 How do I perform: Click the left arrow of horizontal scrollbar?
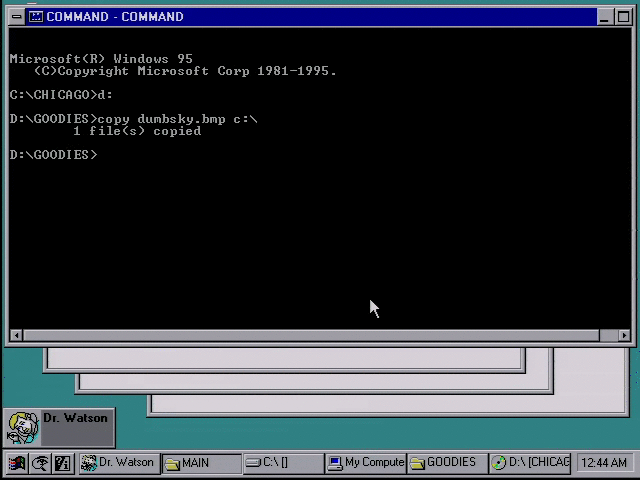coord(16,336)
